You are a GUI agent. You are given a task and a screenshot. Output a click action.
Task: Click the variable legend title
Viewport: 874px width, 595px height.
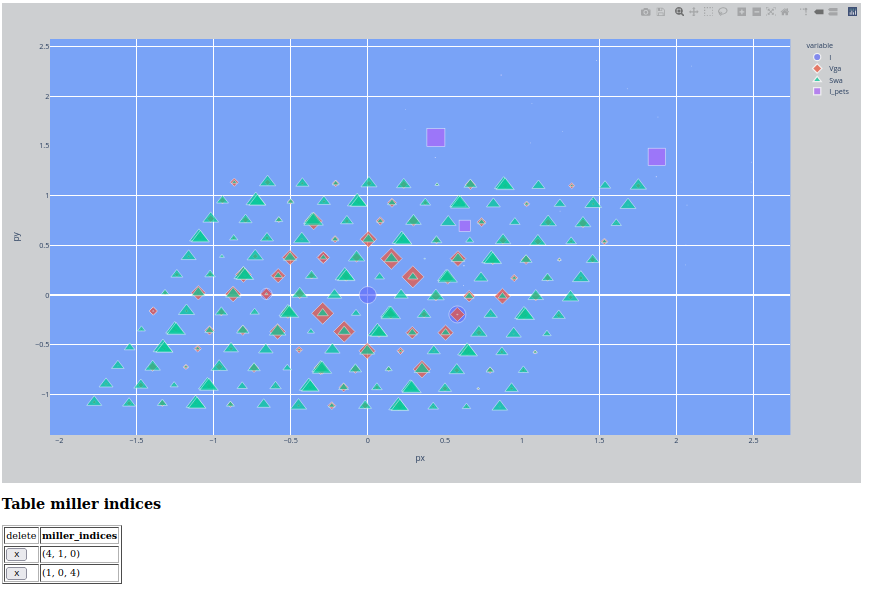(819, 46)
